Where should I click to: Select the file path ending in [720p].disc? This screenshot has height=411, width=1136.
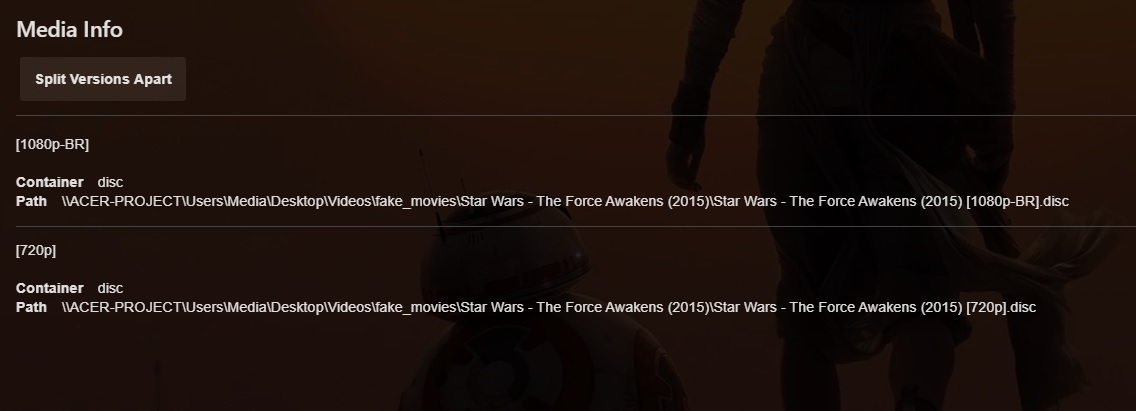(x=548, y=307)
